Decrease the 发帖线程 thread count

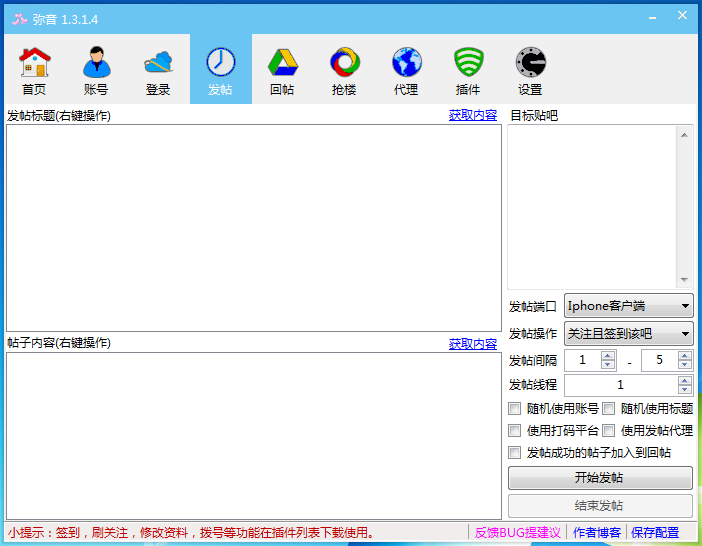click(x=685, y=390)
